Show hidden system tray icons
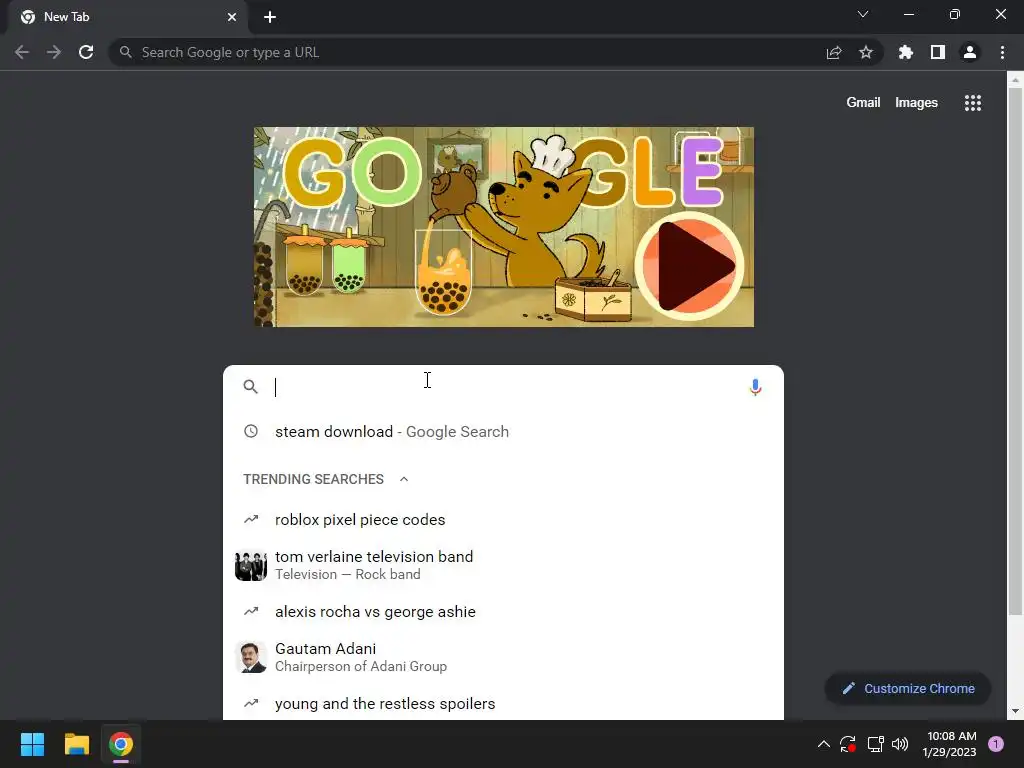Screen dimensions: 1024x768 824,744
